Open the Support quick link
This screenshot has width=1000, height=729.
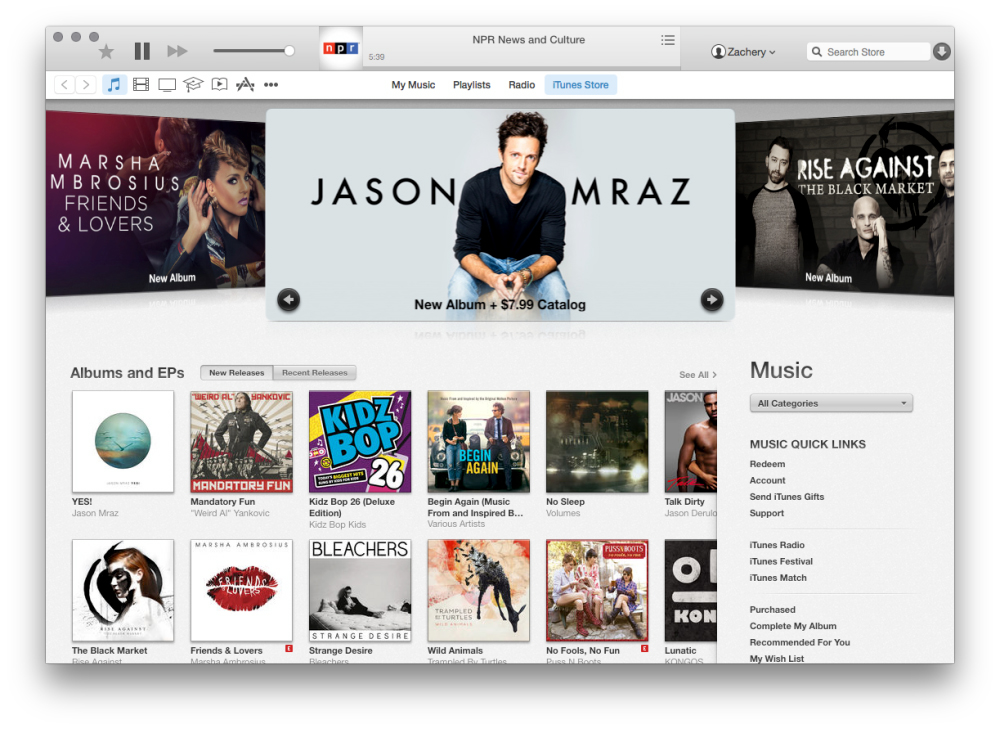pos(767,513)
